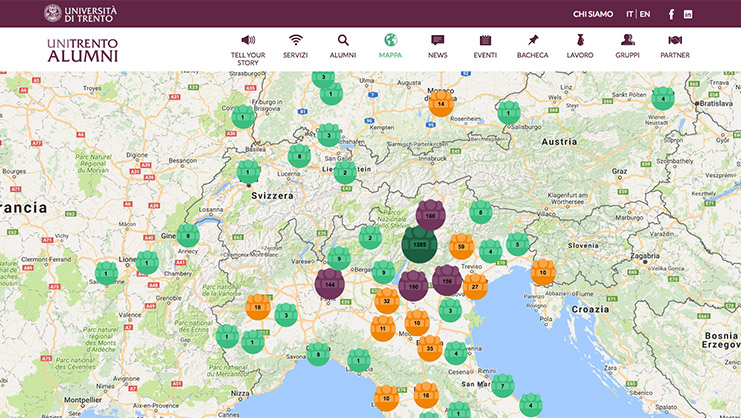The width and height of the screenshot is (741, 418).
Task: Click the green 9 cluster near Bergamo
Action: click(x=383, y=272)
